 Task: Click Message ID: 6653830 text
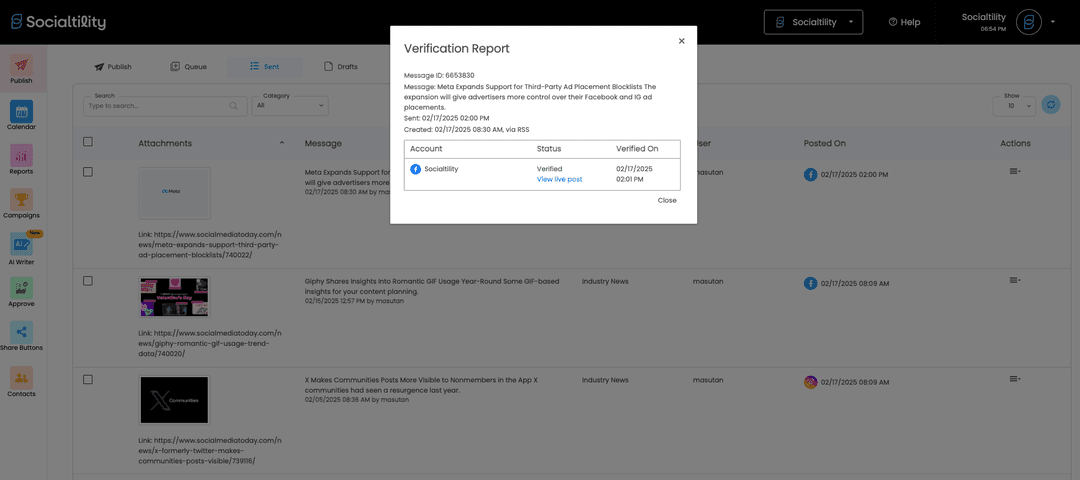tap(439, 75)
